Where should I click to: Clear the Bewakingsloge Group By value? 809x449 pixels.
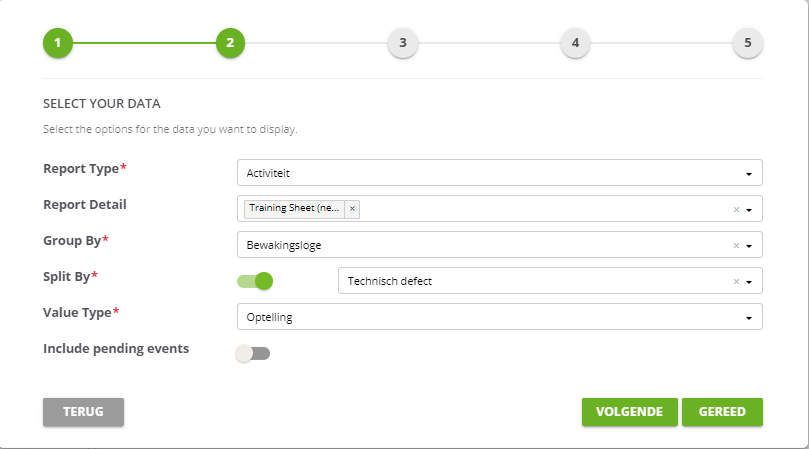coord(736,246)
